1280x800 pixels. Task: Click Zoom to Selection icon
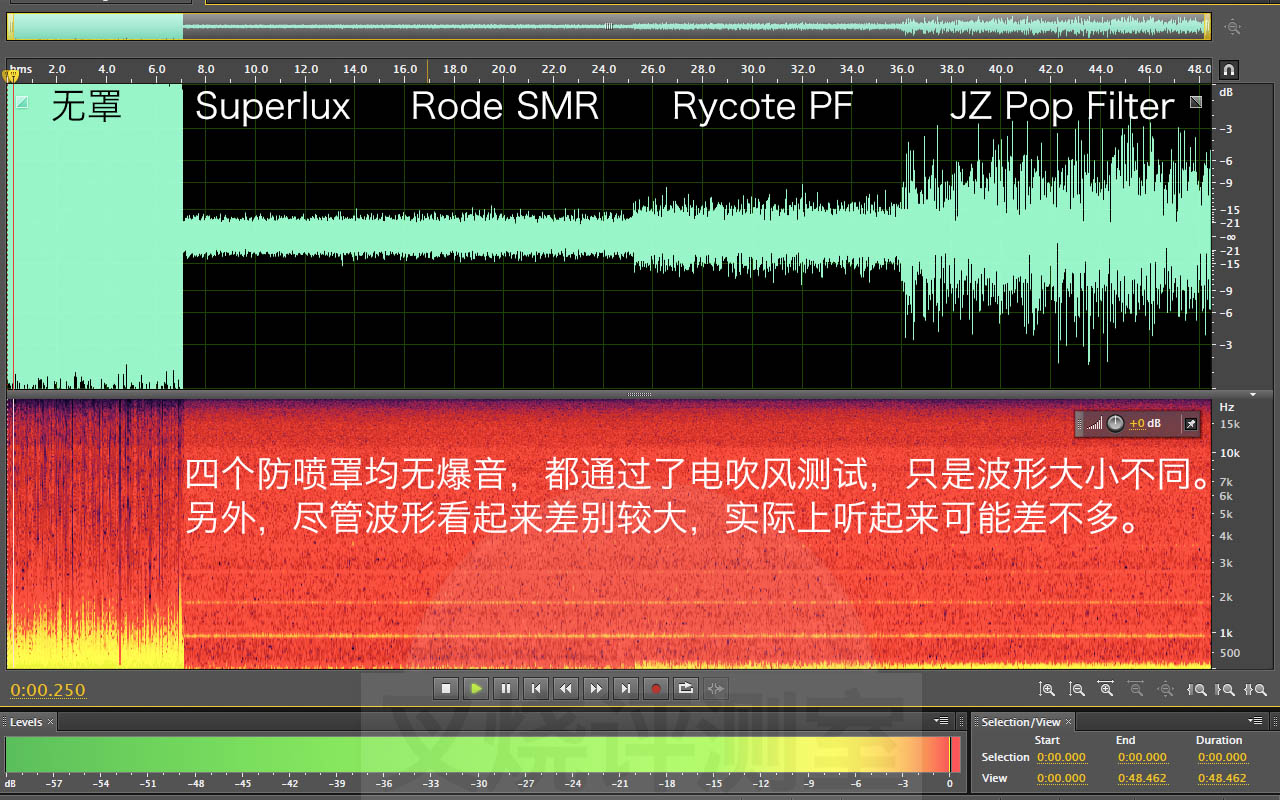click(1256, 689)
